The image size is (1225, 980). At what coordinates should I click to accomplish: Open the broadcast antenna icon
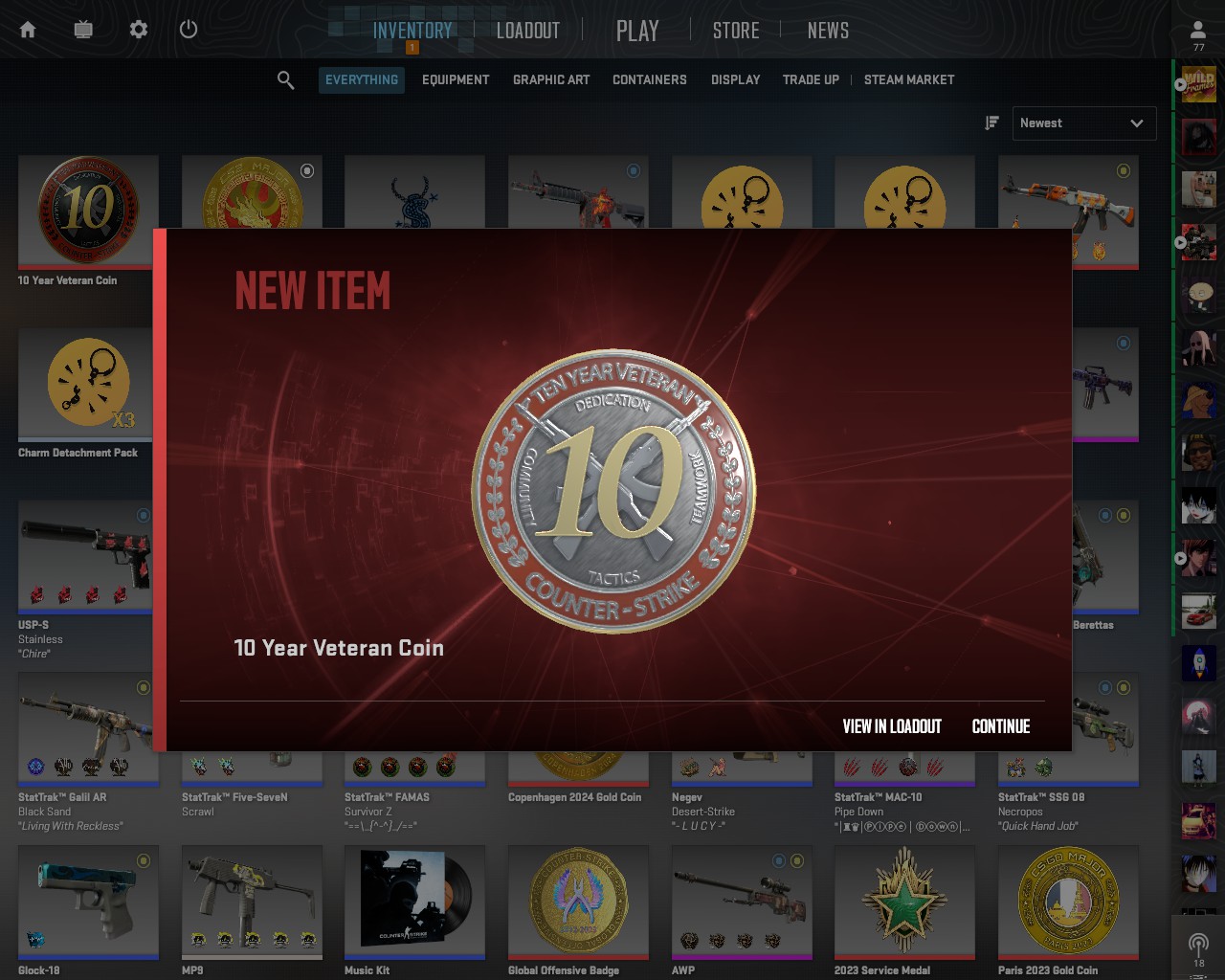[1198, 944]
